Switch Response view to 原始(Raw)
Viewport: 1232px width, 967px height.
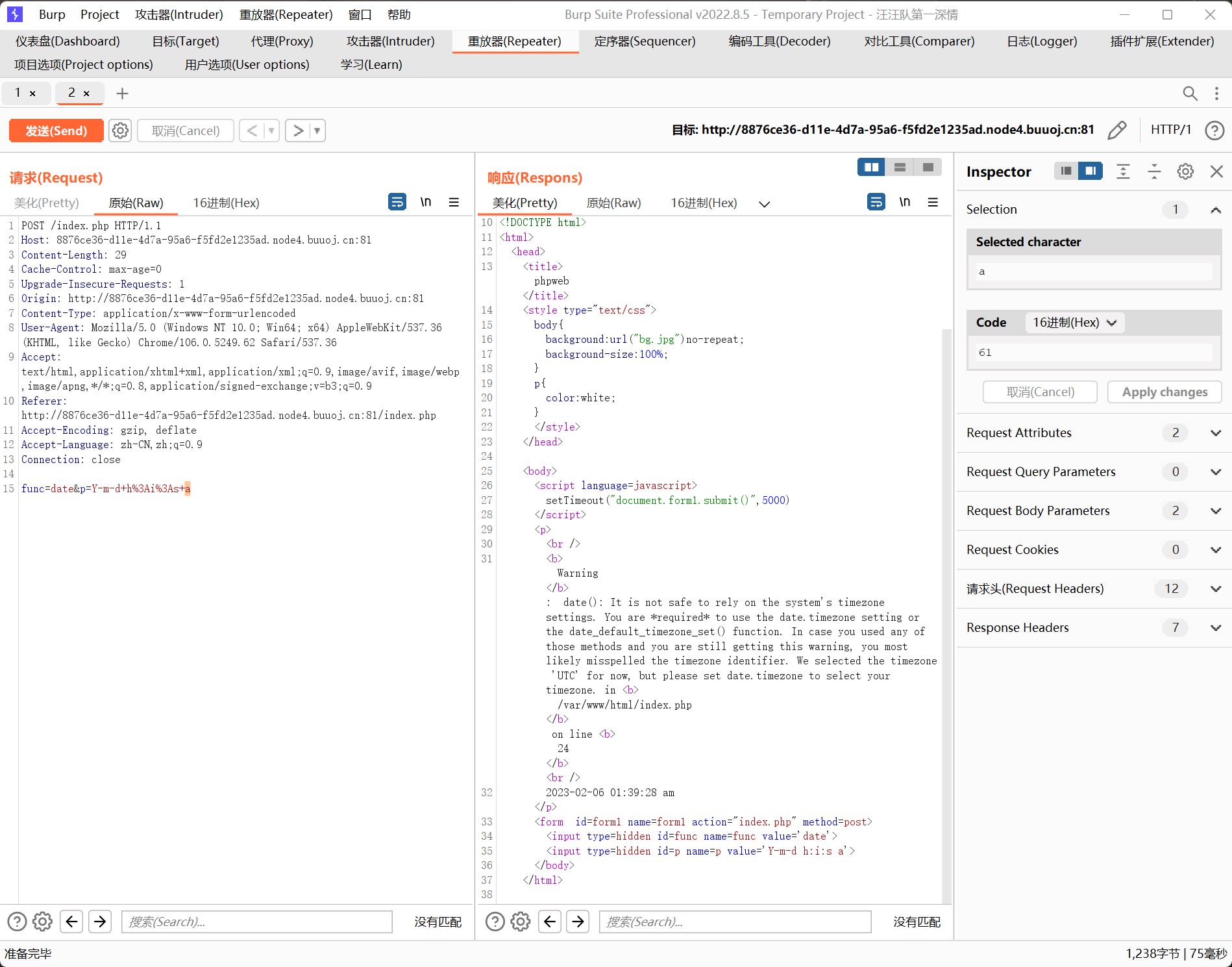[x=613, y=203]
